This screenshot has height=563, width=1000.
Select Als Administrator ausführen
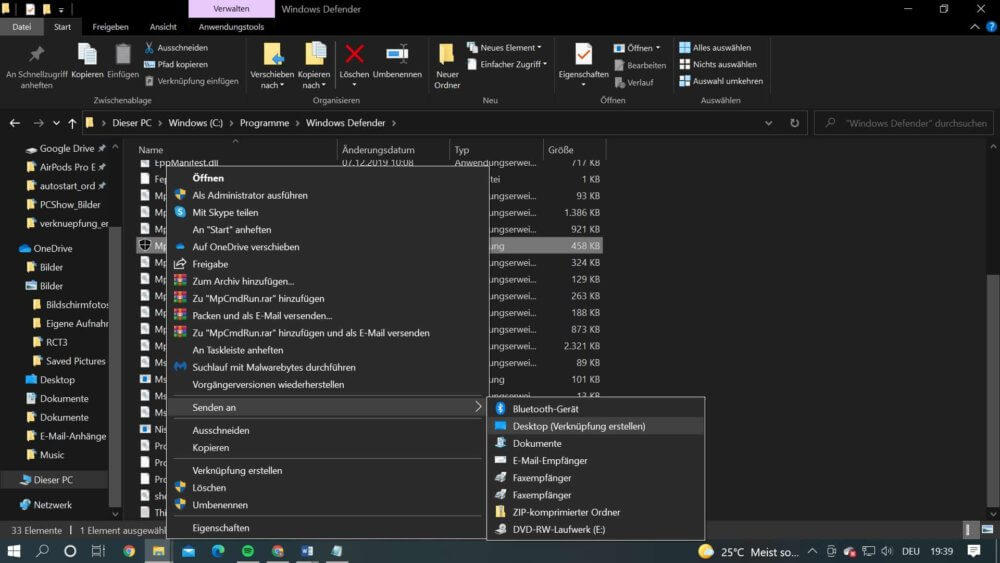(x=327, y=195)
